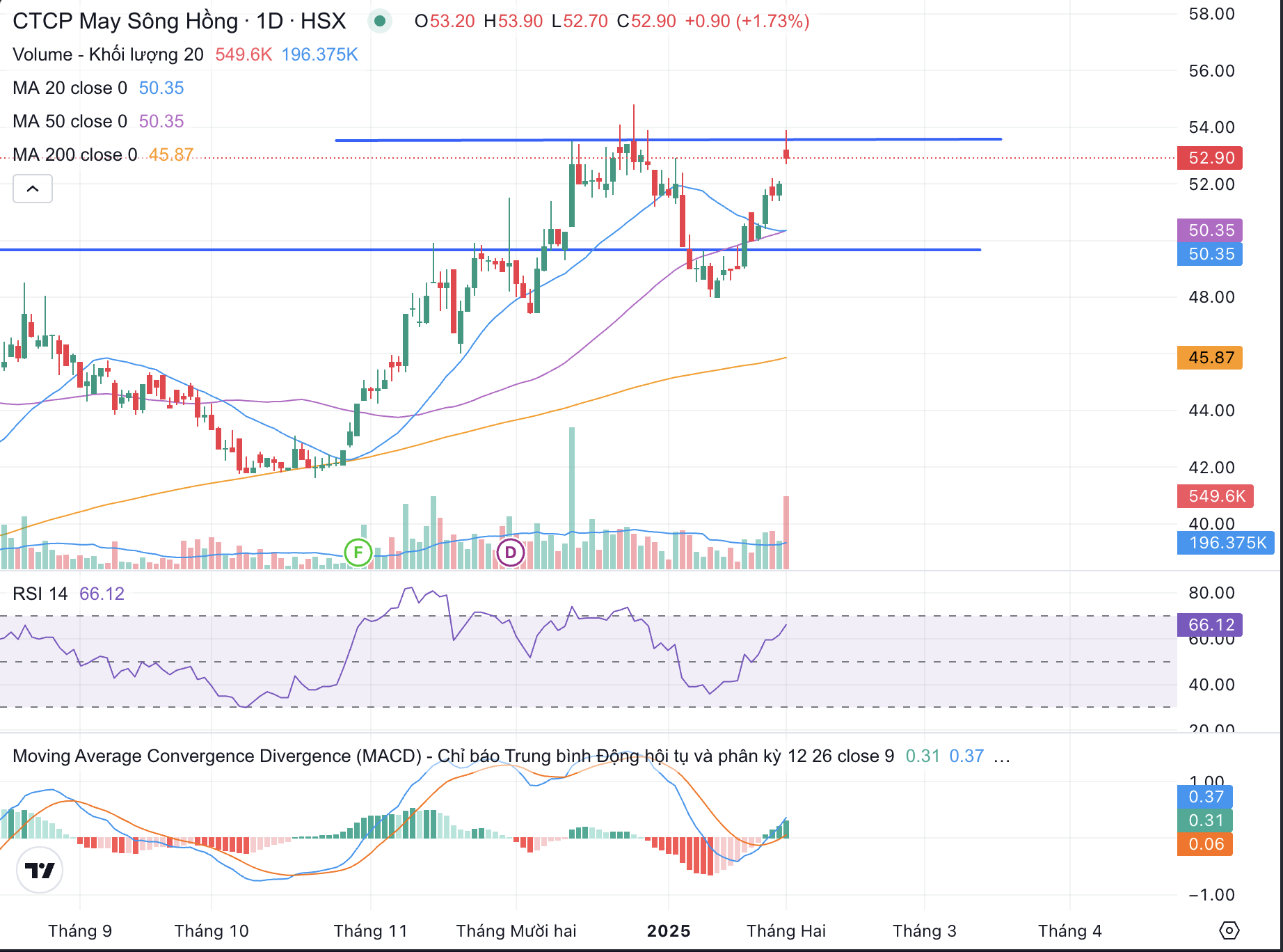
Task: Click the Tháng 10 time axis label
Action: tap(212, 931)
